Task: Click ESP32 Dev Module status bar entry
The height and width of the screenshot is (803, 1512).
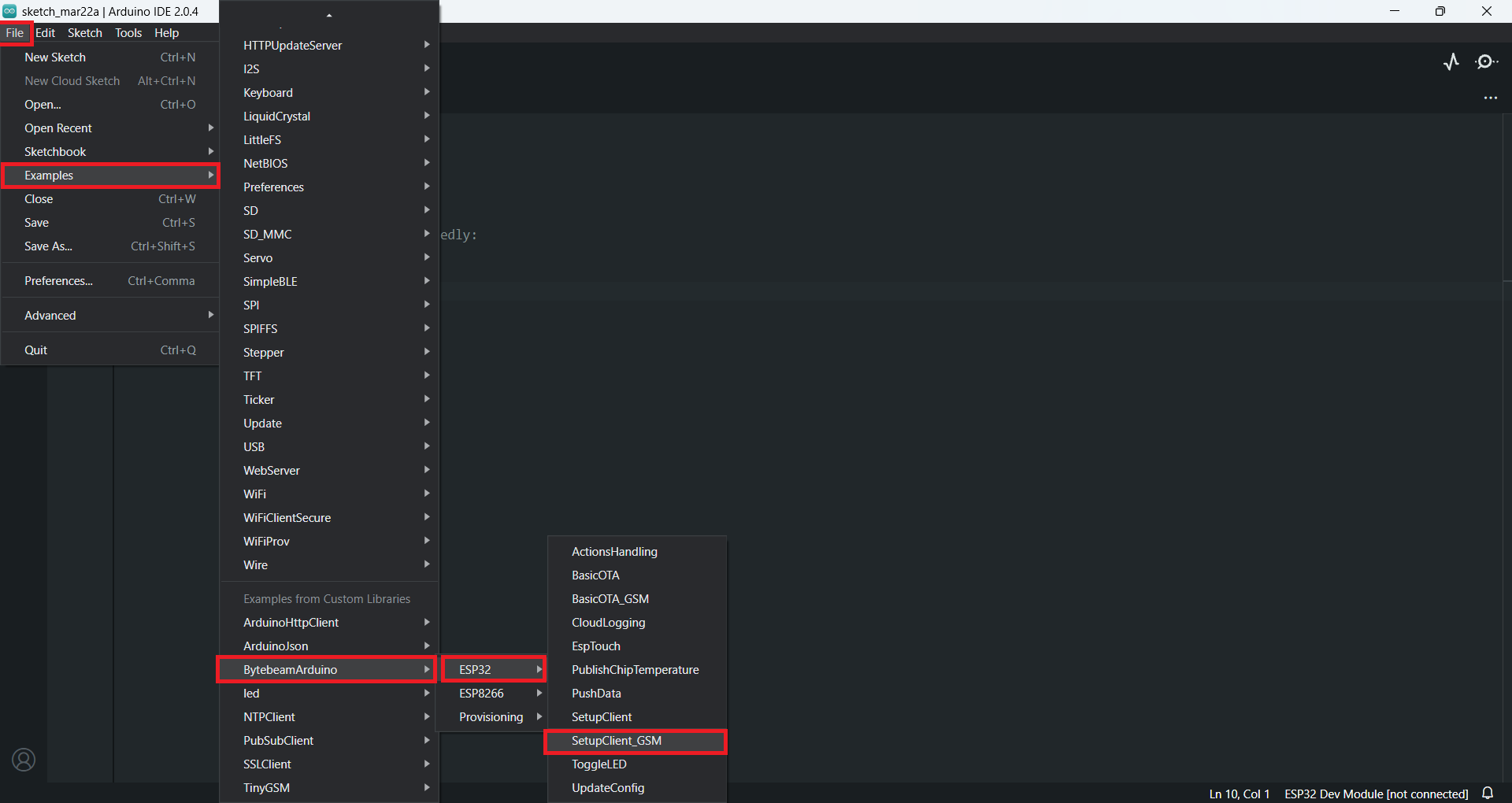Action: coord(1376,794)
